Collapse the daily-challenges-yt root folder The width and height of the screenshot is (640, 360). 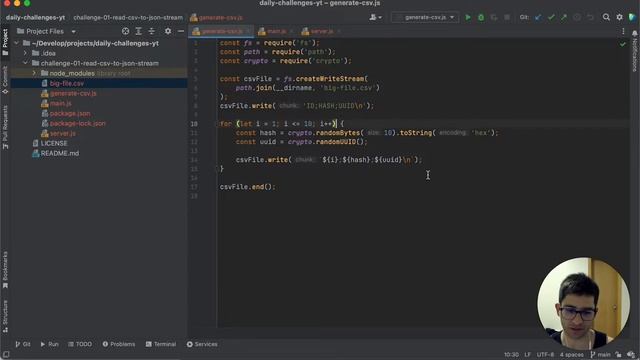(17, 43)
